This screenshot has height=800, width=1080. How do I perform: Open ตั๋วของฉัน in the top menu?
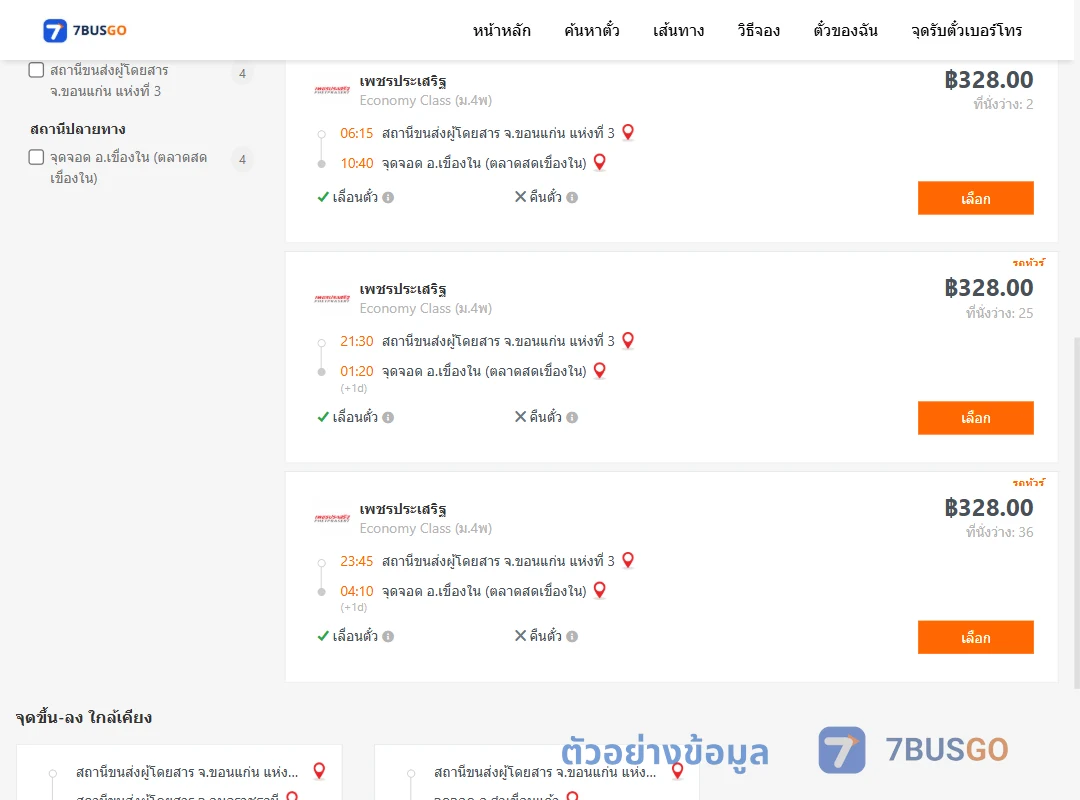(x=845, y=30)
